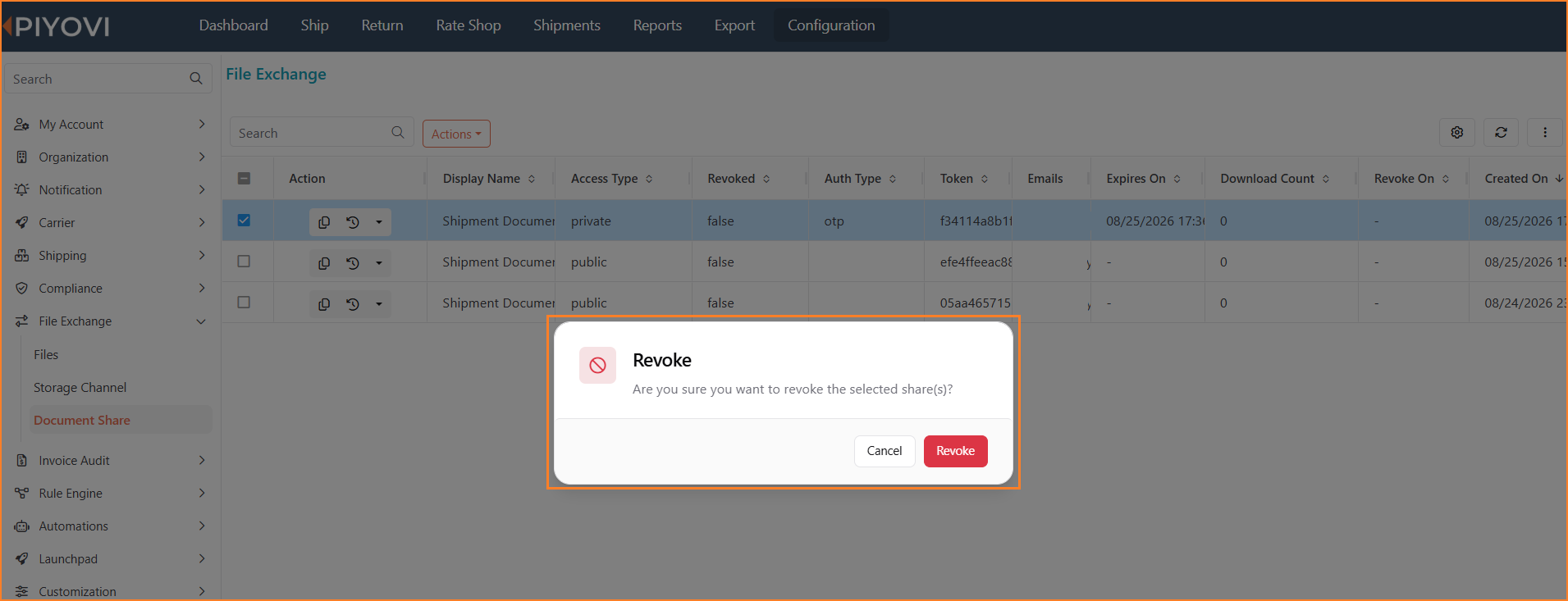Screen dimensions: 1568x601
Task: Confirm by clicking the red Revoke button
Action: click(956, 451)
